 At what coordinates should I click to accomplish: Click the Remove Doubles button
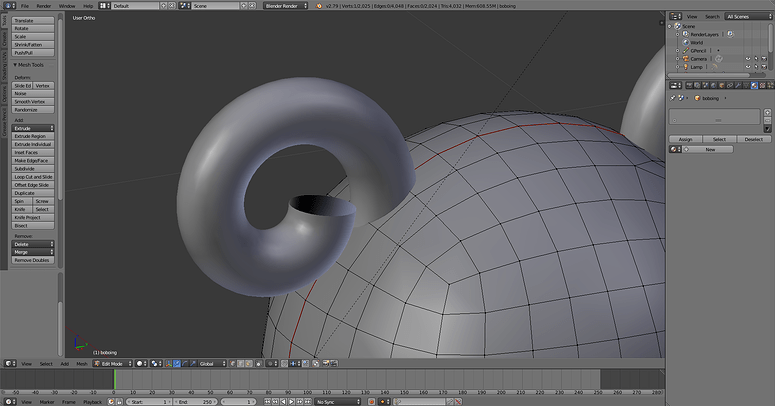tap(33, 260)
